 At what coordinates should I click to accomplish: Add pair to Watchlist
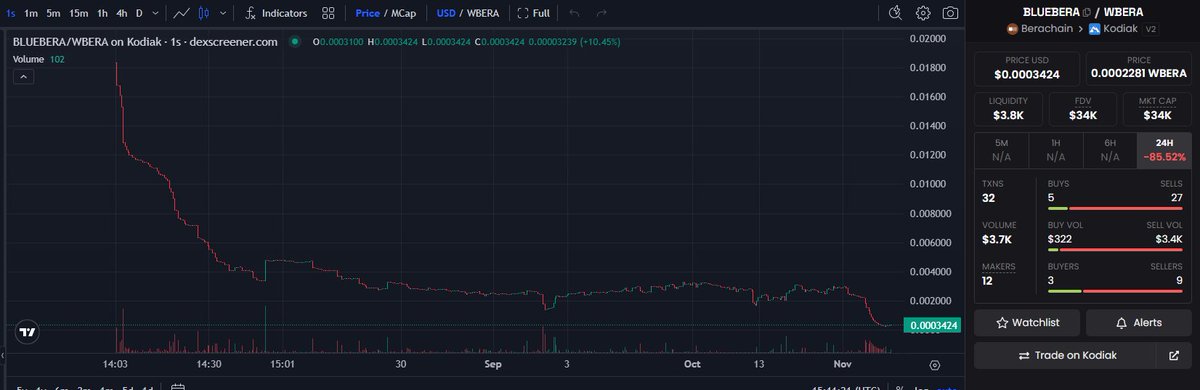(x=1027, y=323)
